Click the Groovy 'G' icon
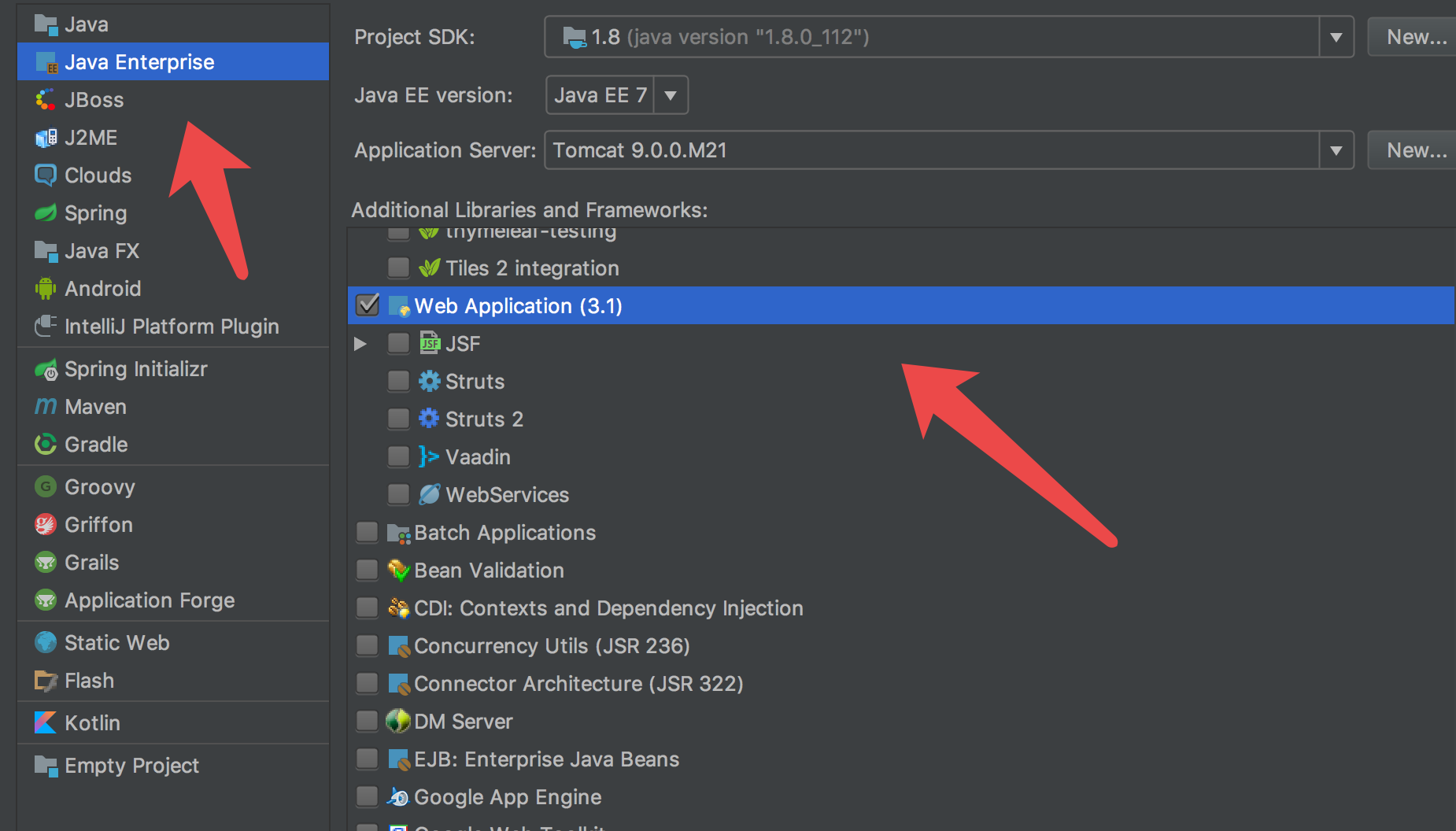This screenshot has height=831, width=1456. (x=46, y=486)
